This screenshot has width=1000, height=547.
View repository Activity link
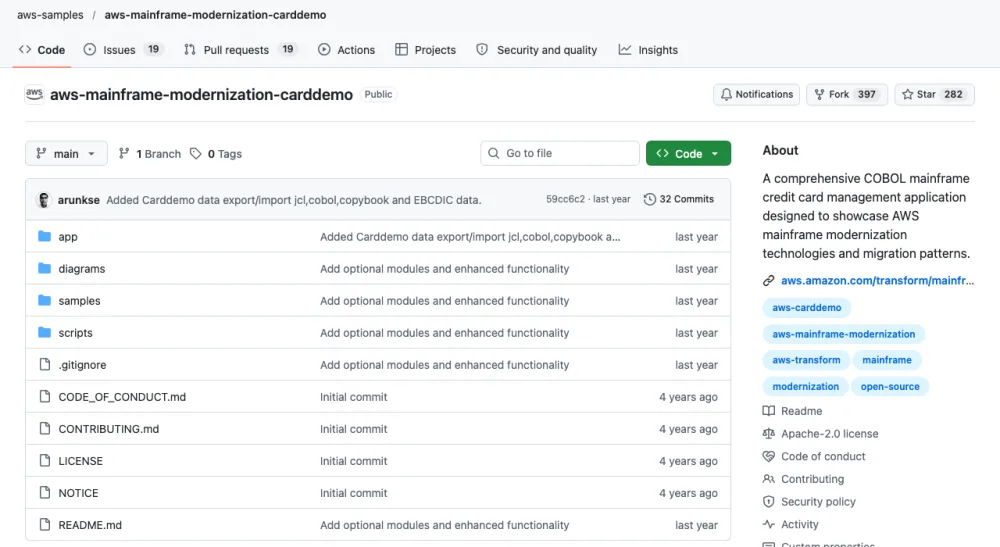[791, 524]
